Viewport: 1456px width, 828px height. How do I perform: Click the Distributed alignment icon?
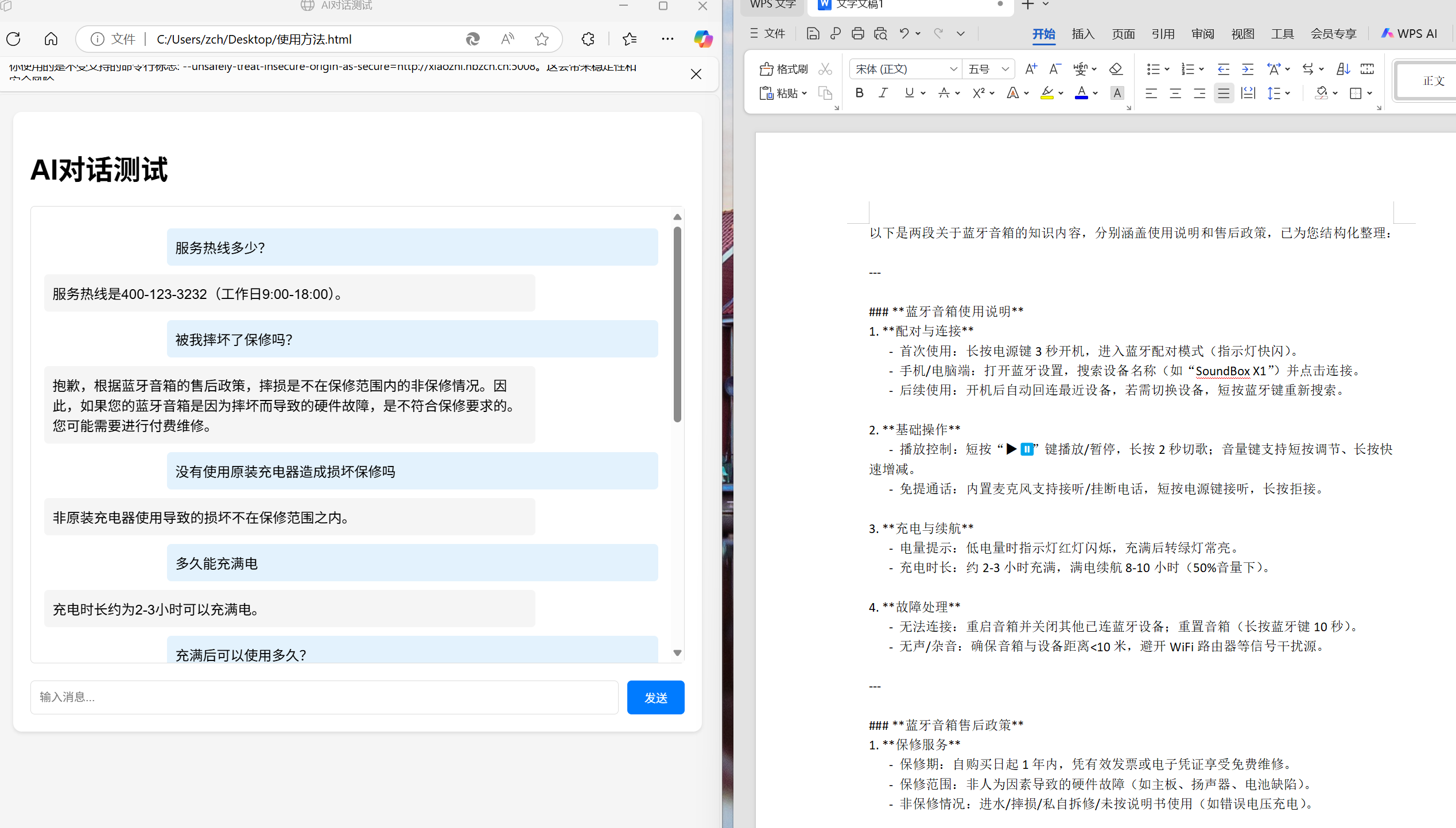coord(1248,93)
